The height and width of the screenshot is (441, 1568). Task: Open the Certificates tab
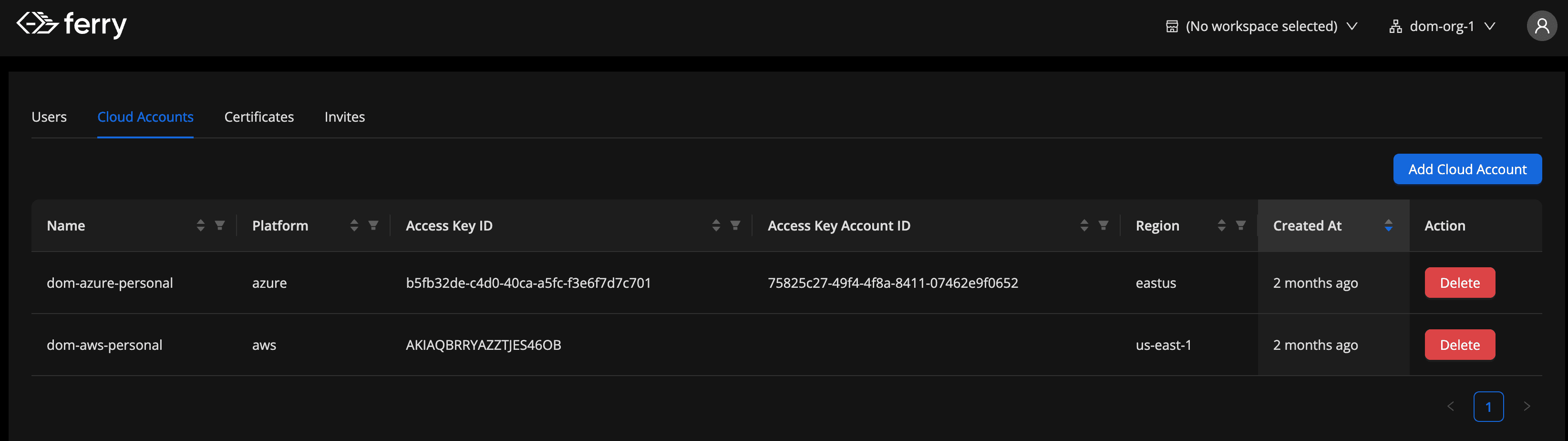tap(258, 117)
